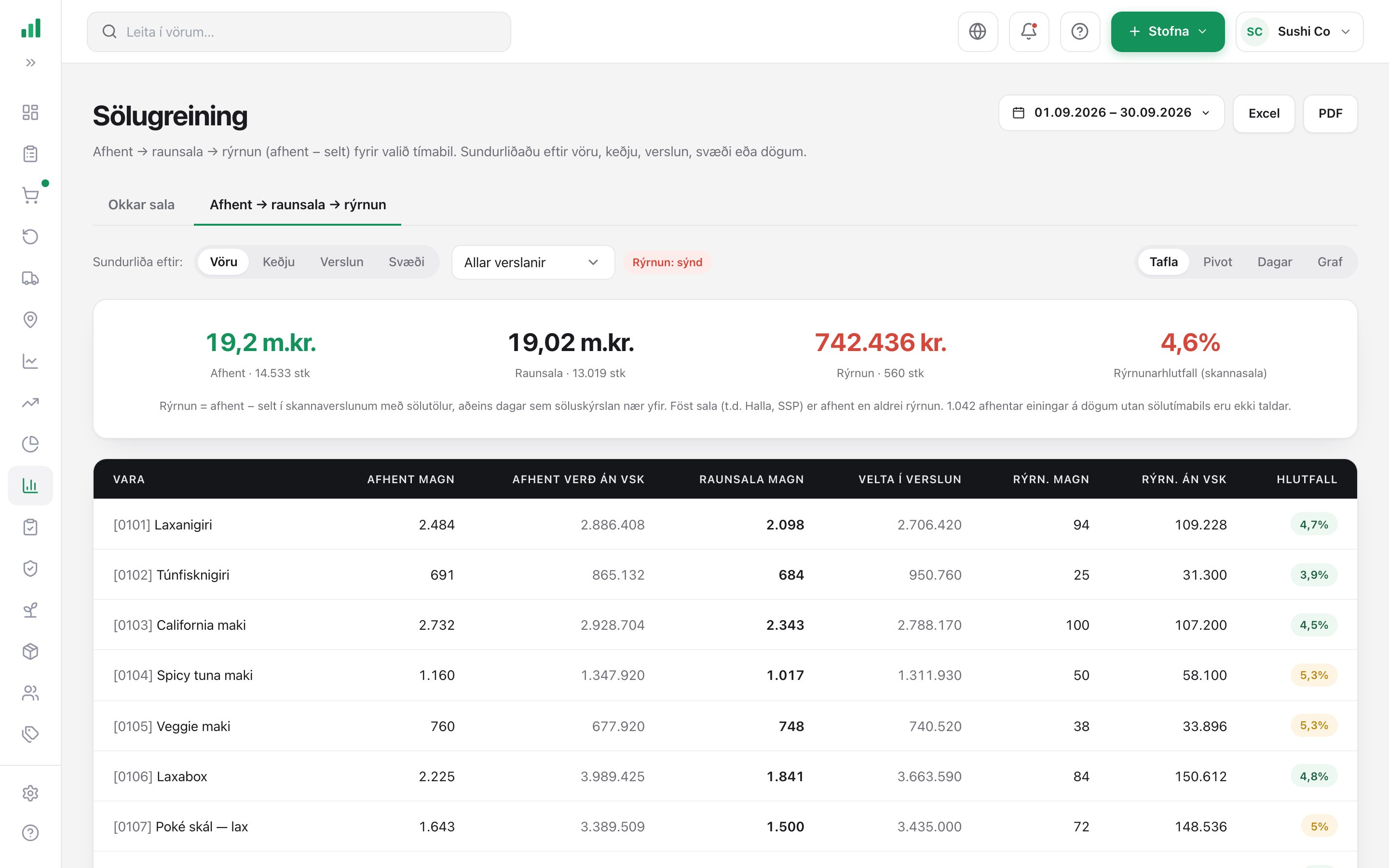The width and height of the screenshot is (1389, 868).
Task: Open the users icon in sidebar
Action: coord(30,693)
